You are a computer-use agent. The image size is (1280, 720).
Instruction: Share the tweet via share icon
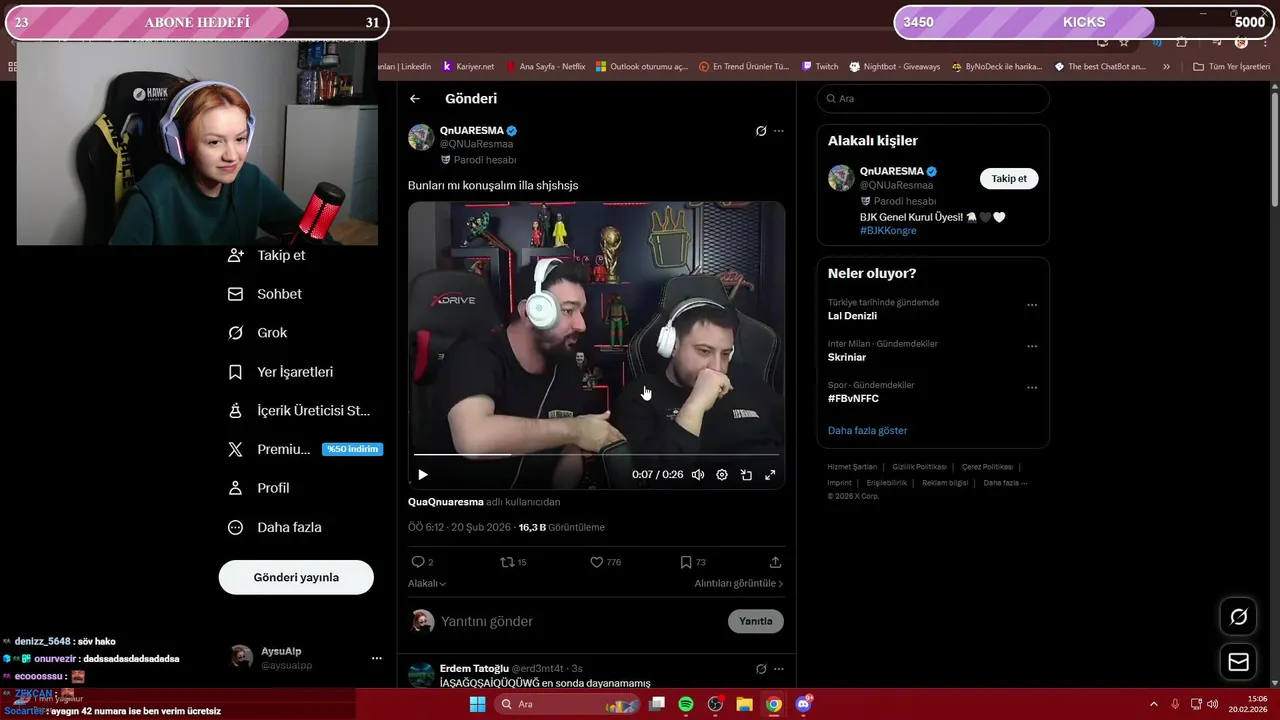point(775,562)
